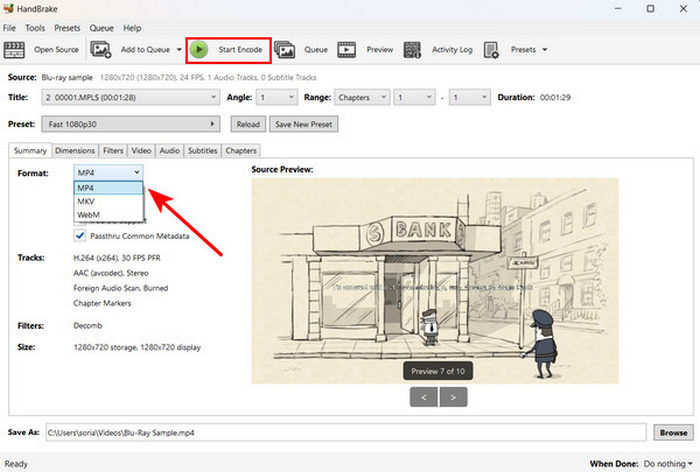The height and width of the screenshot is (472, 700).
Task: Click the duration value 00:01:29
Action: coord(555,97)
